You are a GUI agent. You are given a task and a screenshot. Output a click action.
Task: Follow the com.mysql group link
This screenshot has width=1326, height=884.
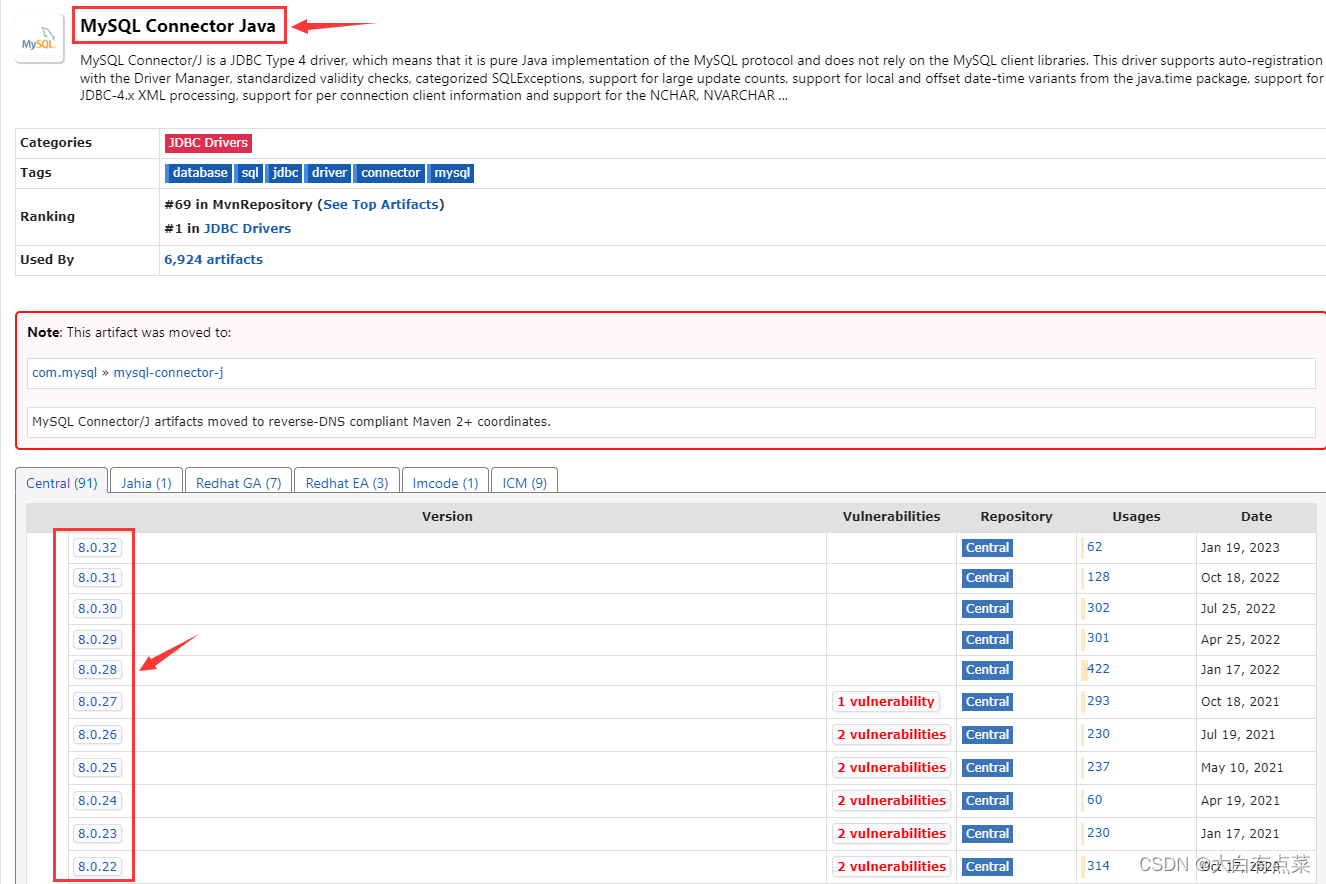[x=65, y=372]
